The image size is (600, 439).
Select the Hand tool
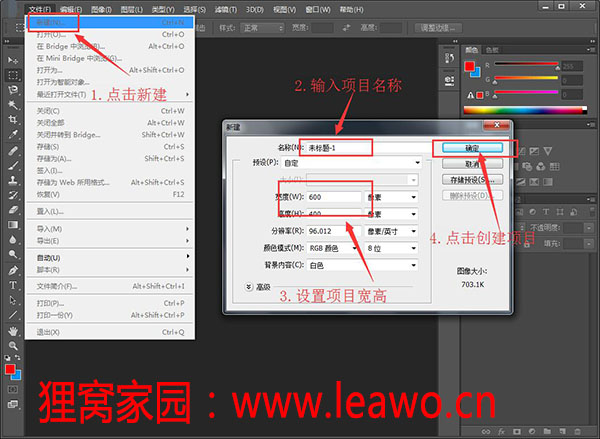pos(13,331)
